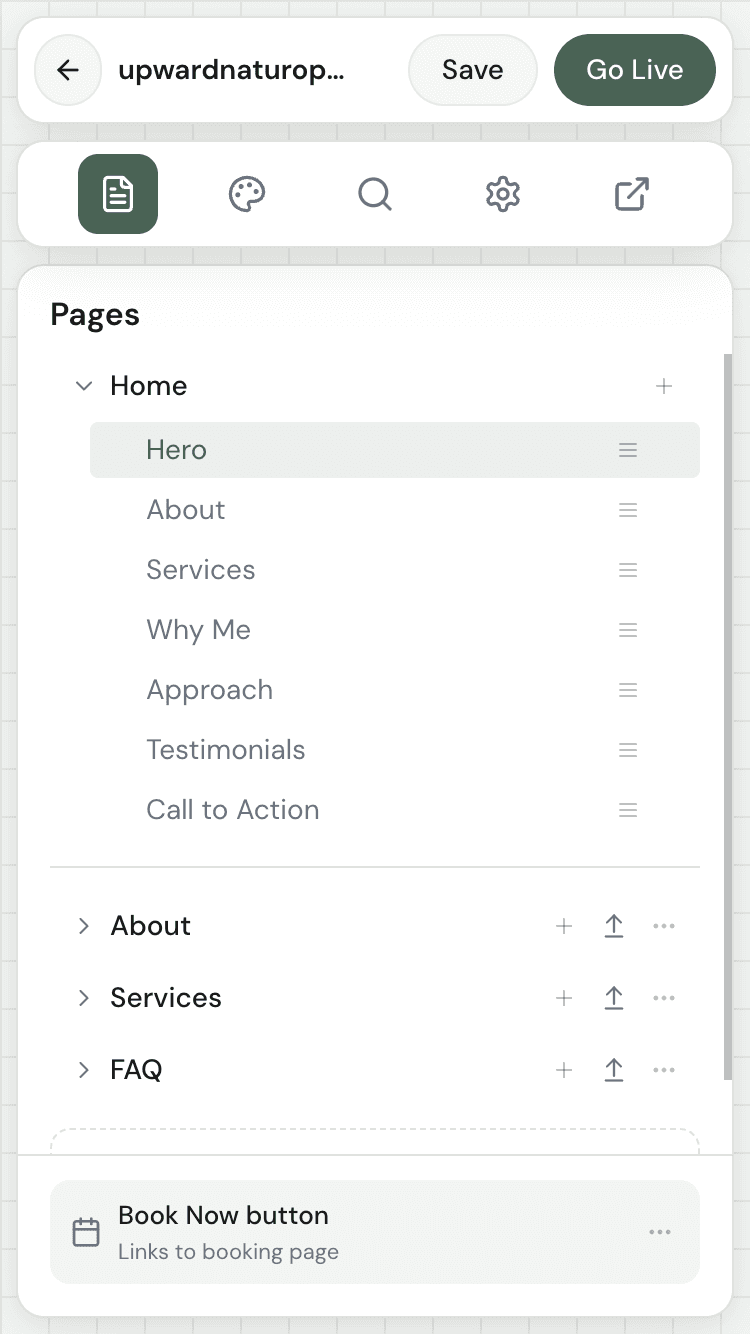Click the Save button
The height and width of the screenshot is (1334, 750).
(x=472, y=70)
